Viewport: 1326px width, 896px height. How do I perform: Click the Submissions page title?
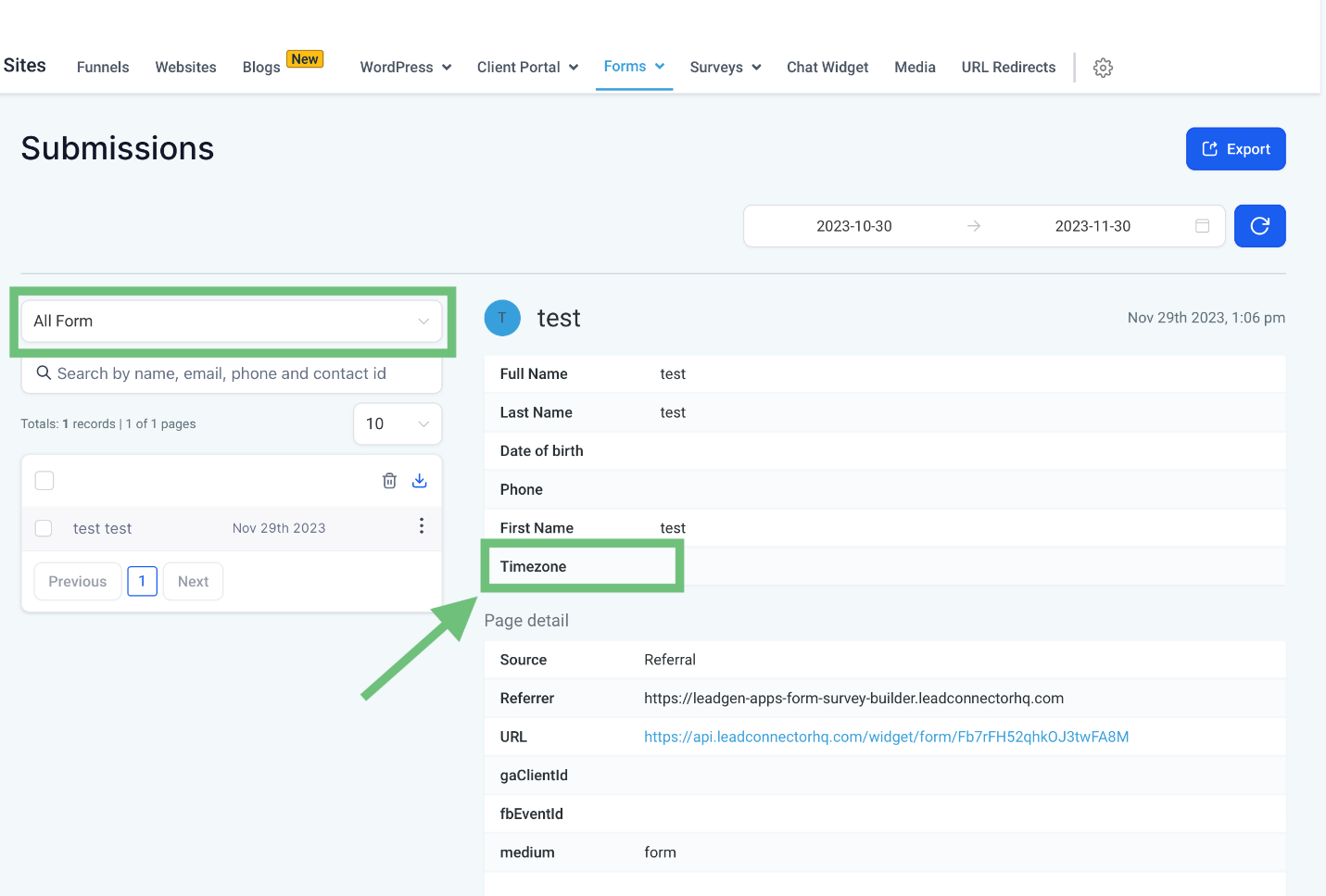118,149
